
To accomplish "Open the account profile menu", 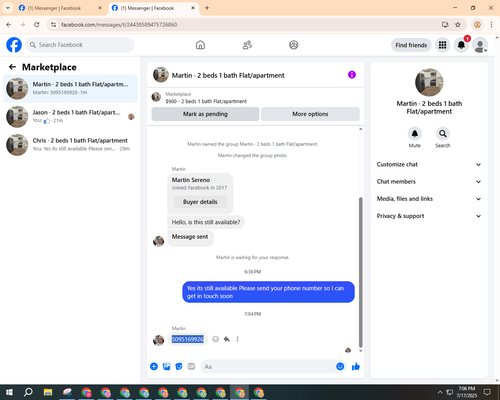I will coord(480,45).
